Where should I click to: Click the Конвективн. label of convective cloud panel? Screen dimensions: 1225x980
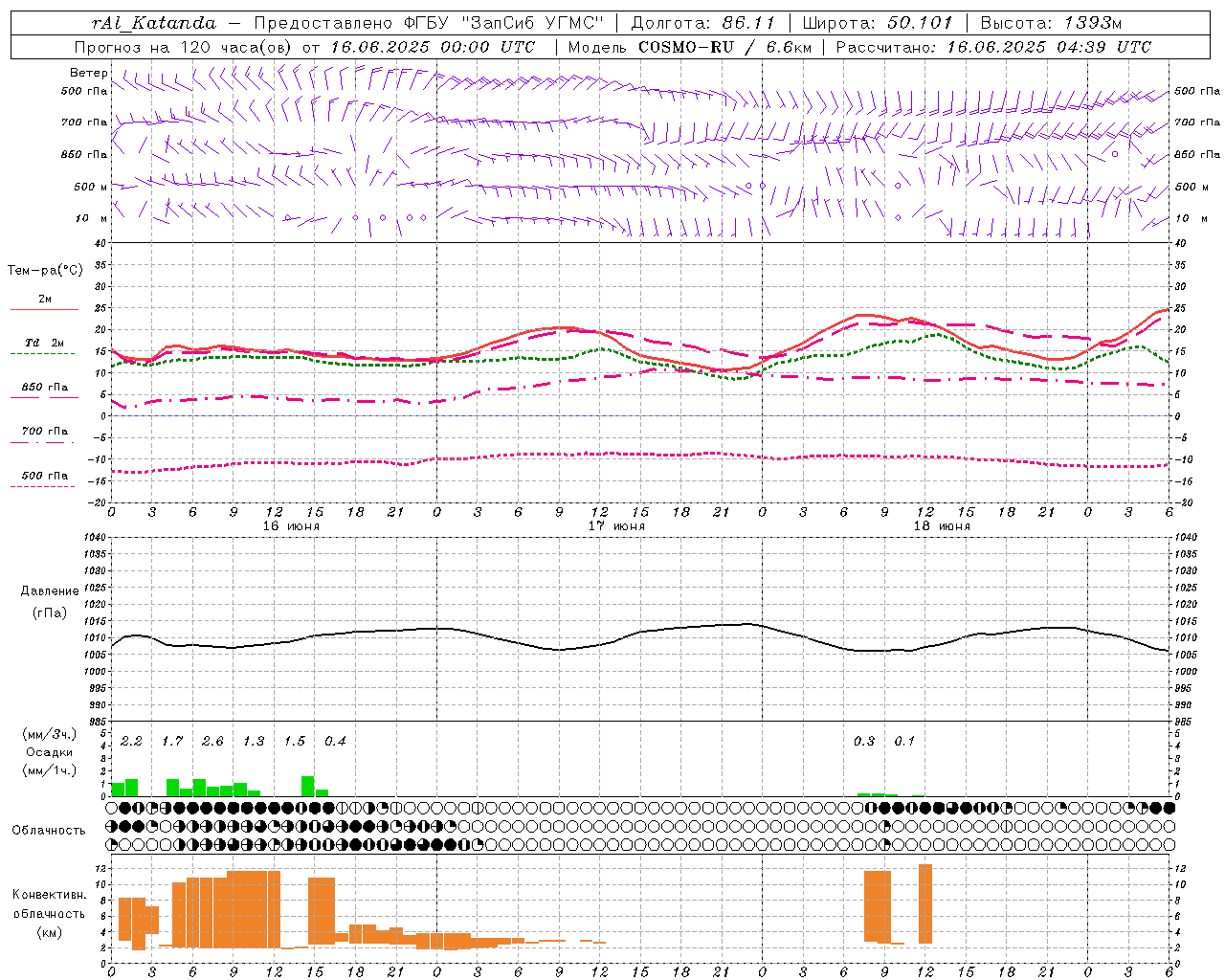pos(49,894)
